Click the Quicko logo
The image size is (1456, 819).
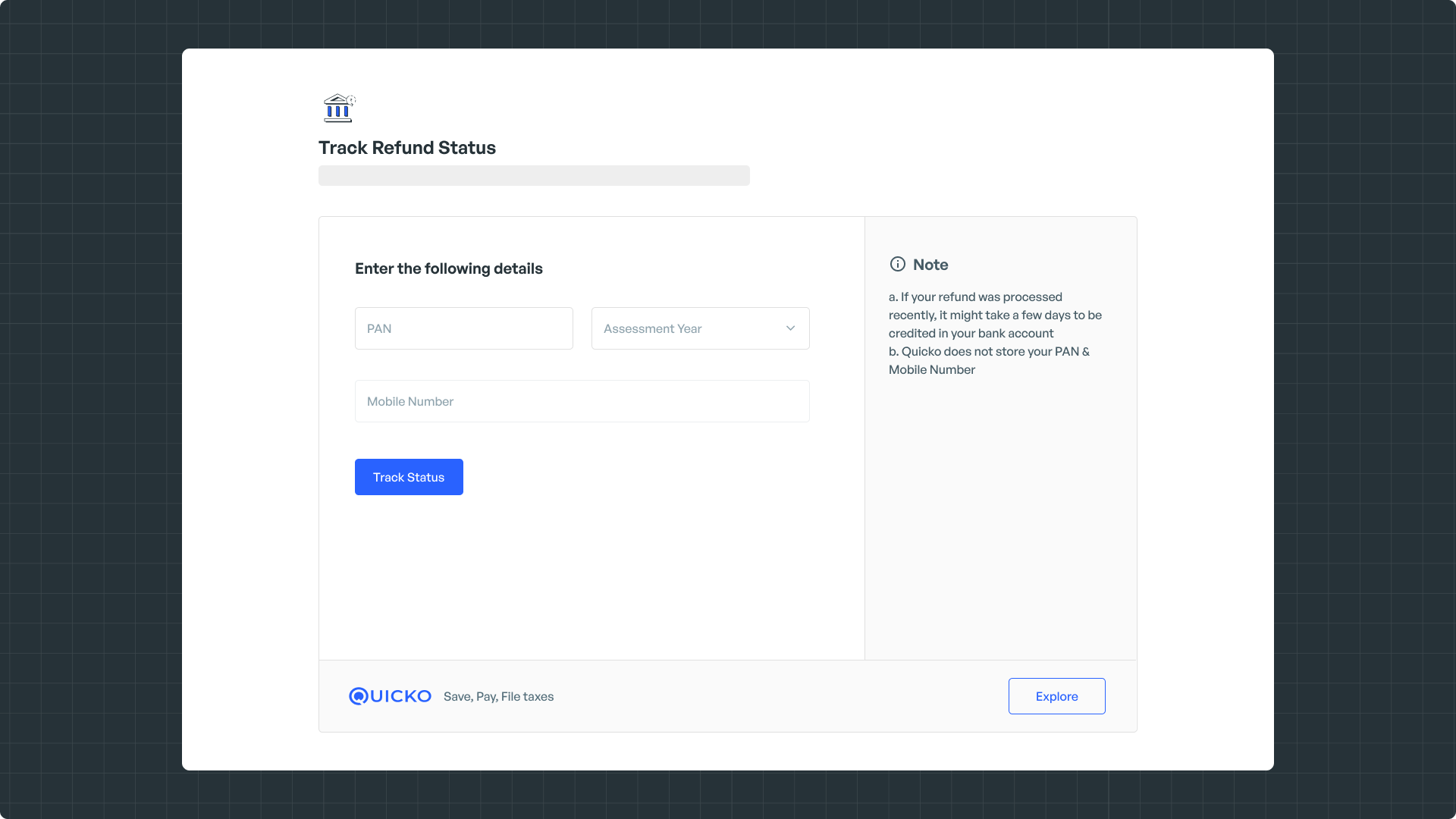(x=390, y=696)
